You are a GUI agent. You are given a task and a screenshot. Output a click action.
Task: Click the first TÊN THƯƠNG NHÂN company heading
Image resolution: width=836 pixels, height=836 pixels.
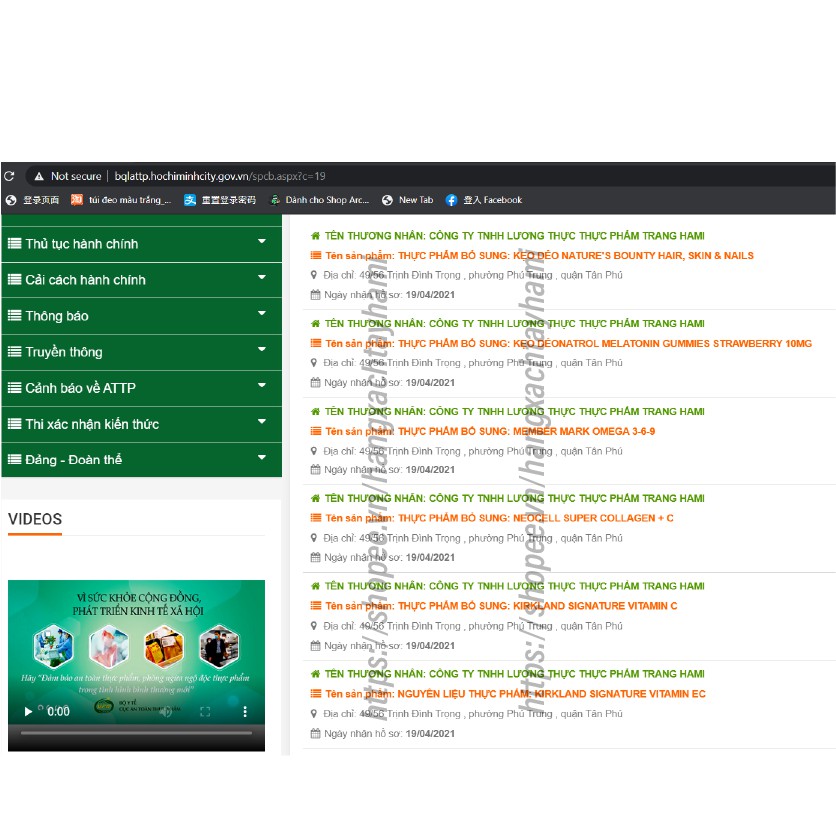coord(515,236)
